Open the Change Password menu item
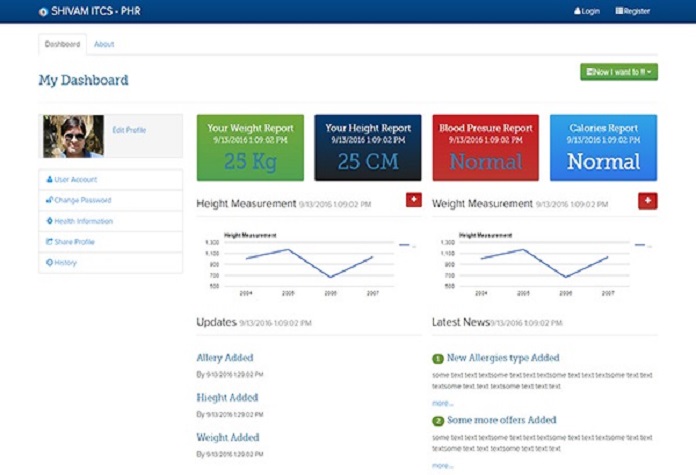 (x=111, y=200)
